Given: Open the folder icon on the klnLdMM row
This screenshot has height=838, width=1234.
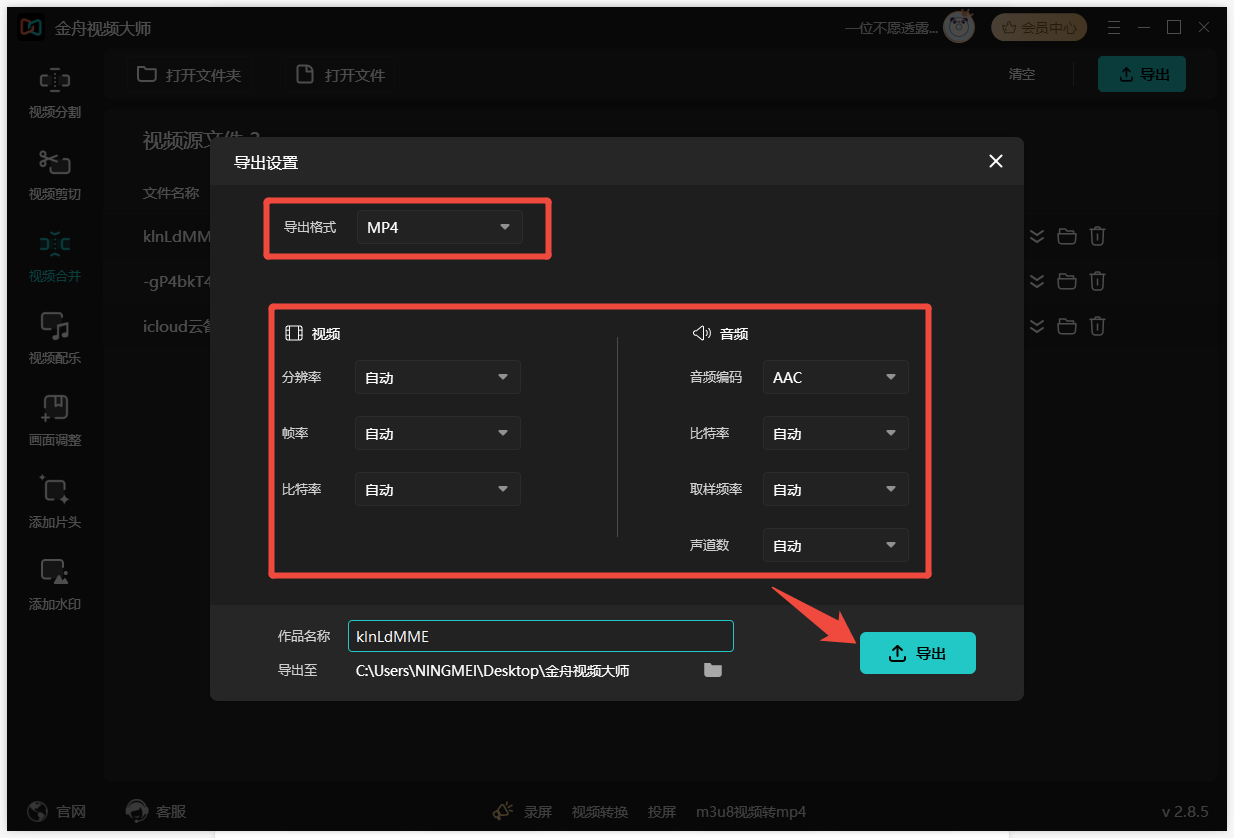Looking at the screenshot, I should pos(1067,237).
